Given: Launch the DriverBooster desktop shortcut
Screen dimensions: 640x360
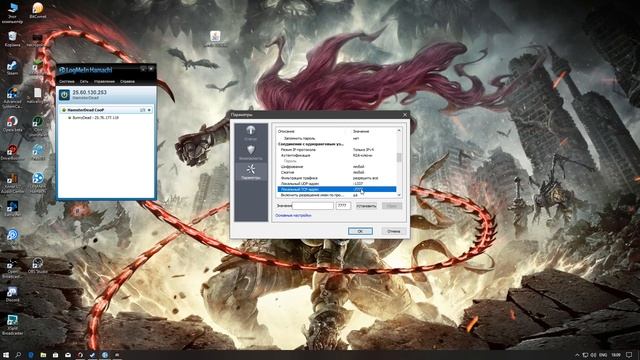Looking at the screenshot, I should pos(12,152).
